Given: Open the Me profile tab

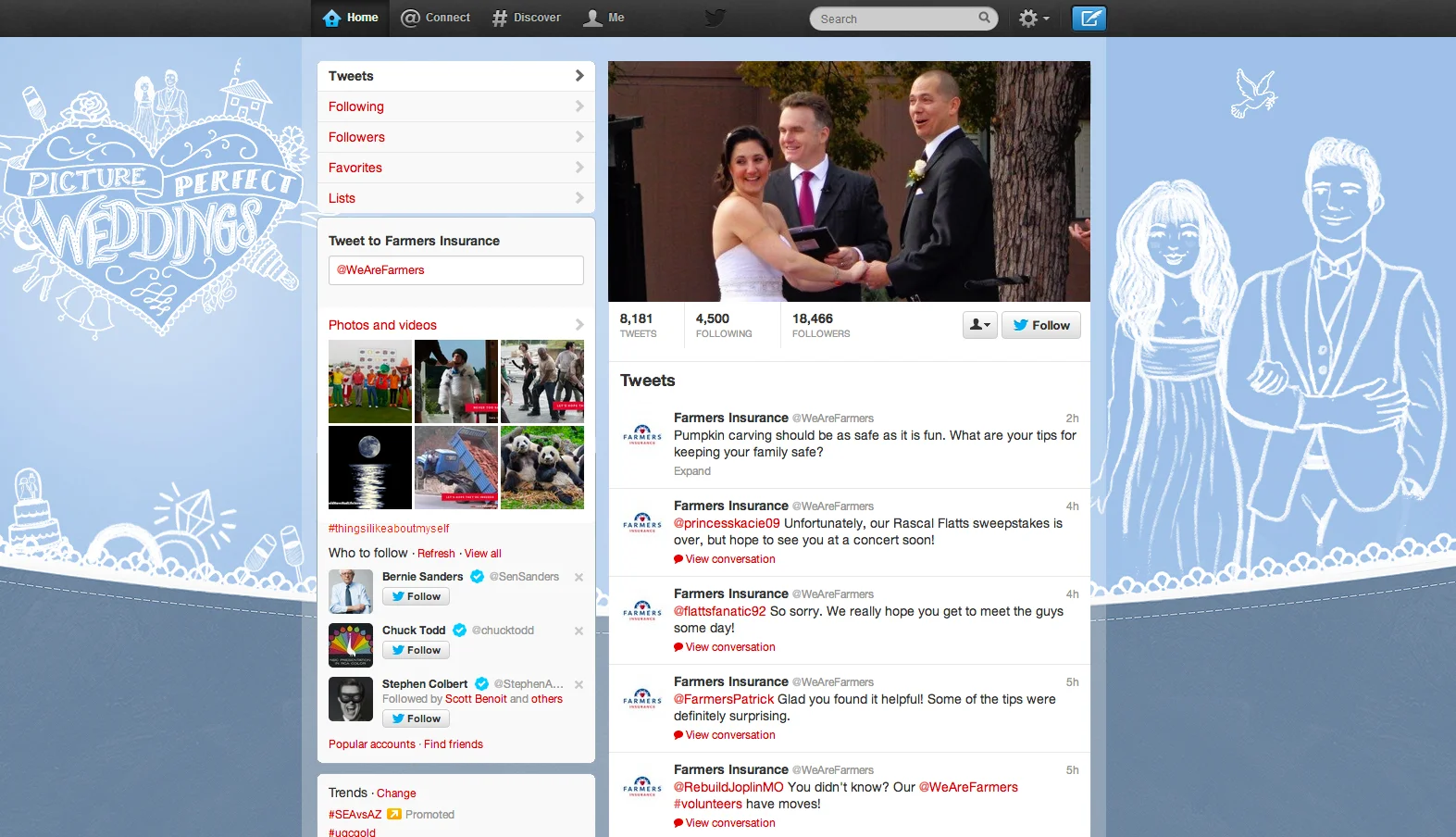Looking at the screenshot, I should coord(604,18).
